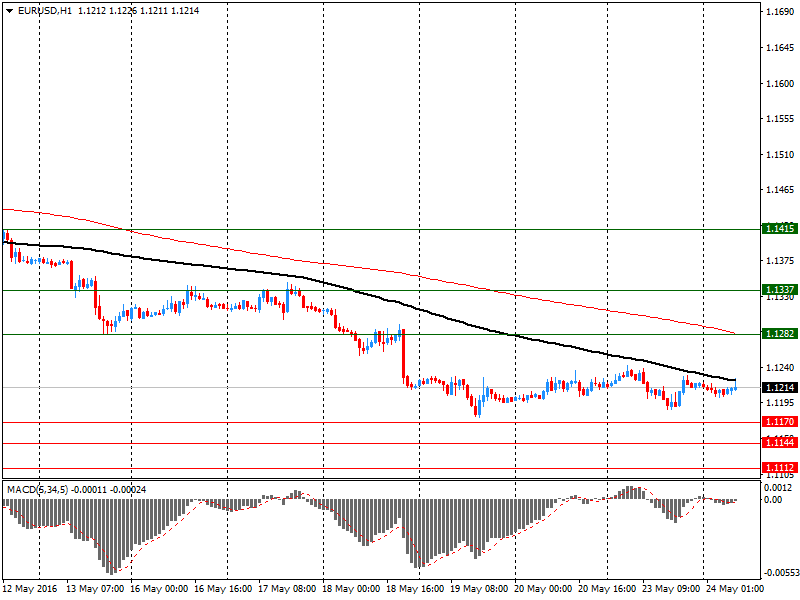Select the 1.1555 price axis value
The height and width of the screenshot is (600, 800).
point(780,119)
